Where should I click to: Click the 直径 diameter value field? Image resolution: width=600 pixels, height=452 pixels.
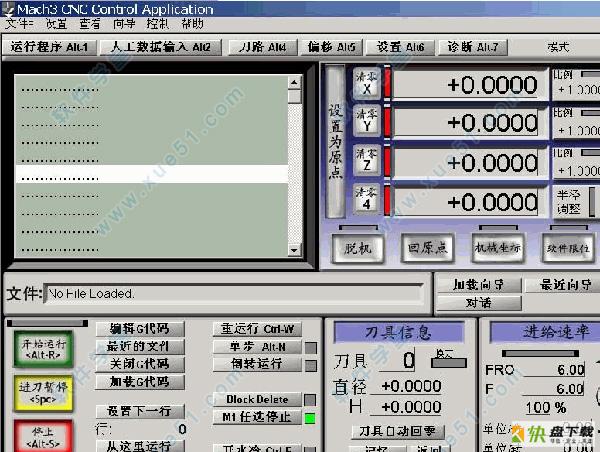[x=406, y=386]
